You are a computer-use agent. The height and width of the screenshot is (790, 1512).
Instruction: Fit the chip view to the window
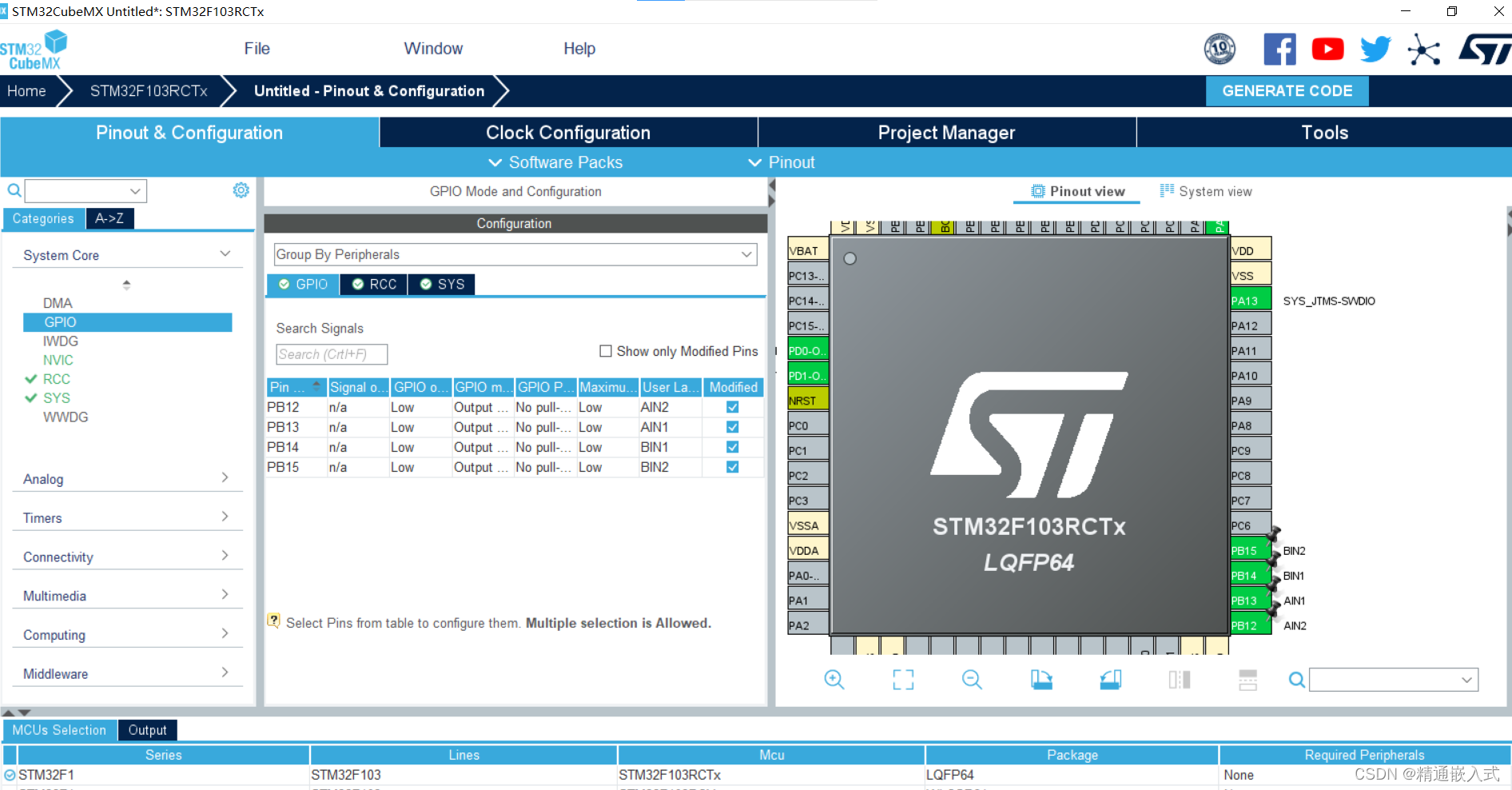coord(903,680)
